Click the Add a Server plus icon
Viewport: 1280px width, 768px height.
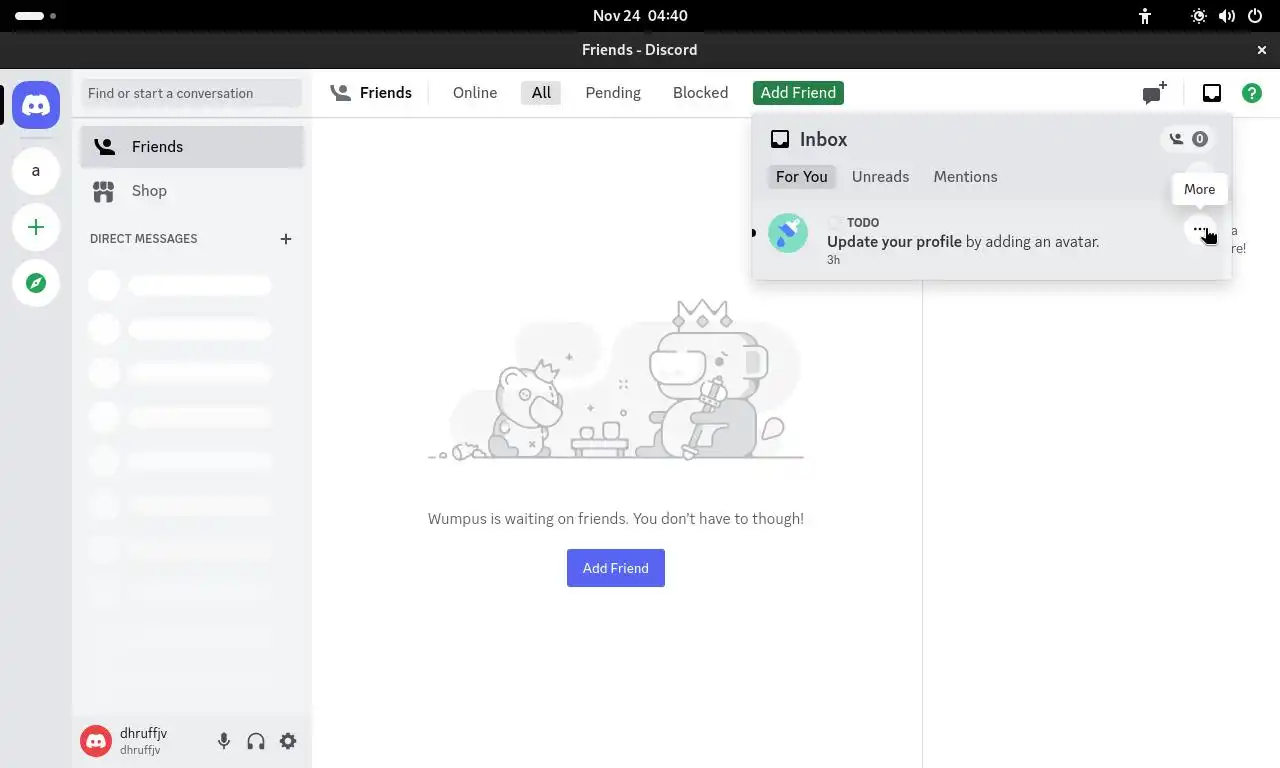tap(36, 227)
